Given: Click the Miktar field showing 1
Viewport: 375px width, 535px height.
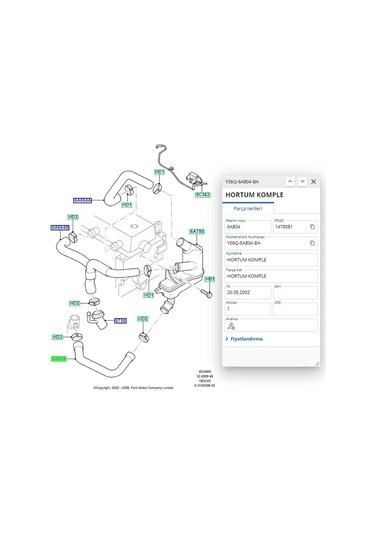Looking at the screenshot, I should (x=248, y=309).
